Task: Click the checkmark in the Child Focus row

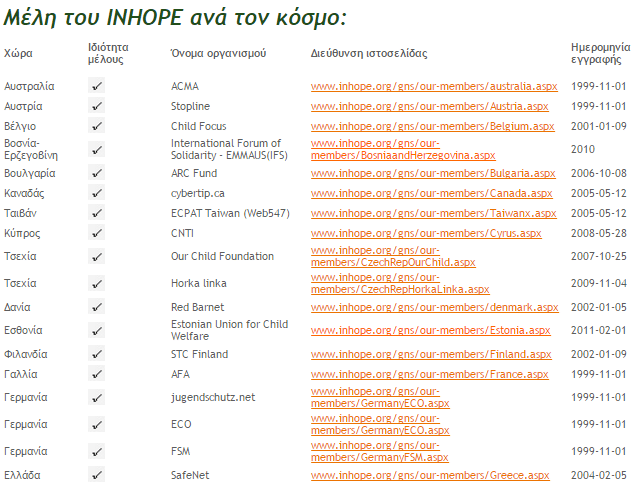Action: pyautogui.click(x=96, y=126)
